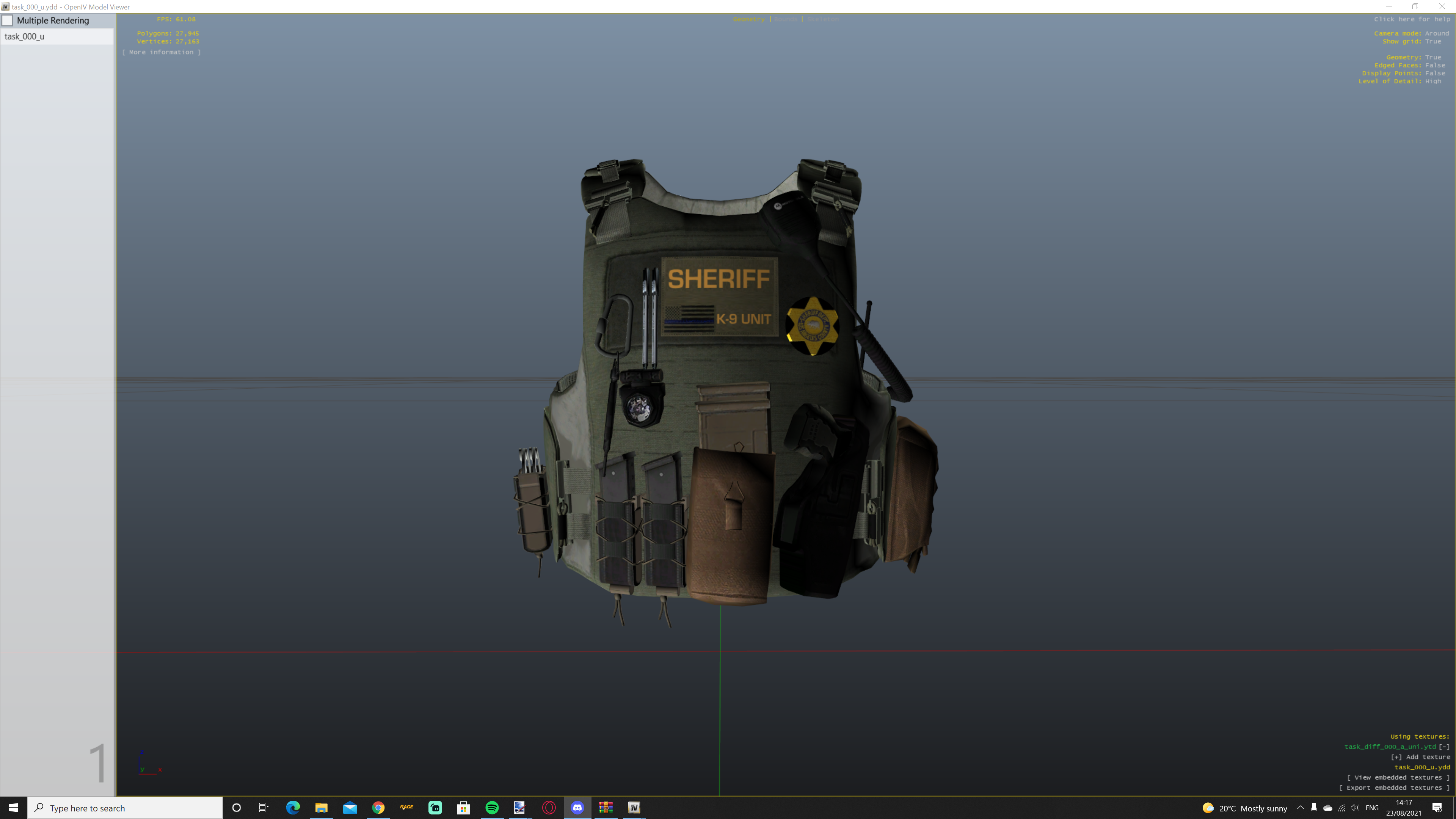1456x819 pixels.
Task: Open Streamlabs icon in the taskbar
Action: point(435,808)
